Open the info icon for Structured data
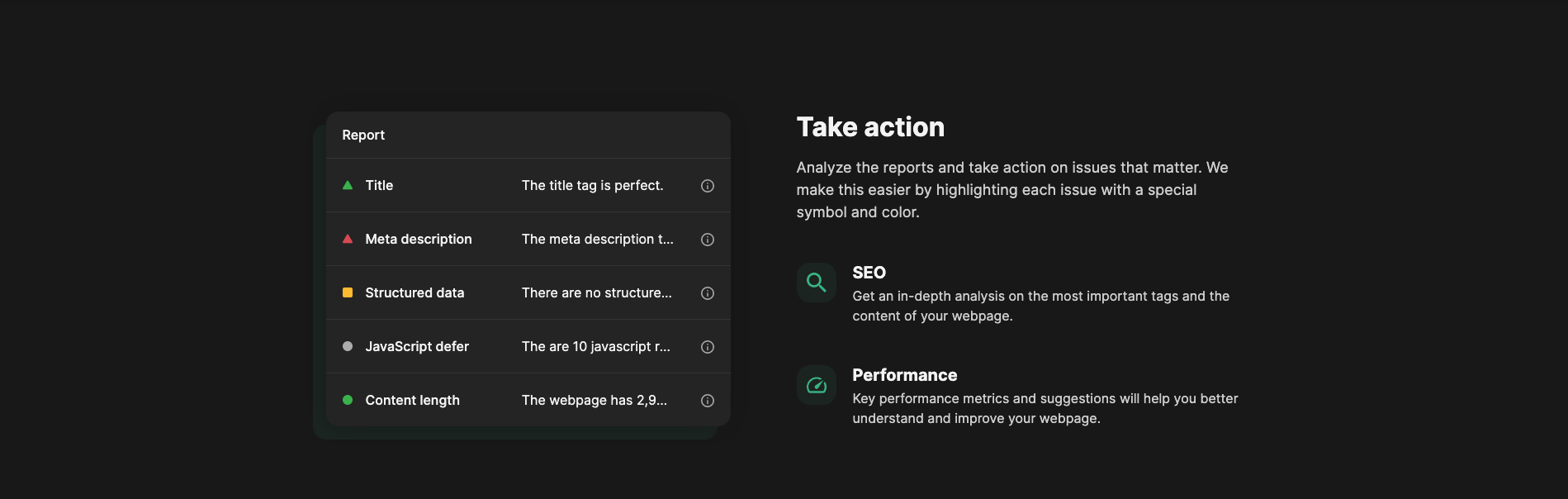Image resolution: width=1568 pixels, height=499 pixels. click(x=708, y=293)
